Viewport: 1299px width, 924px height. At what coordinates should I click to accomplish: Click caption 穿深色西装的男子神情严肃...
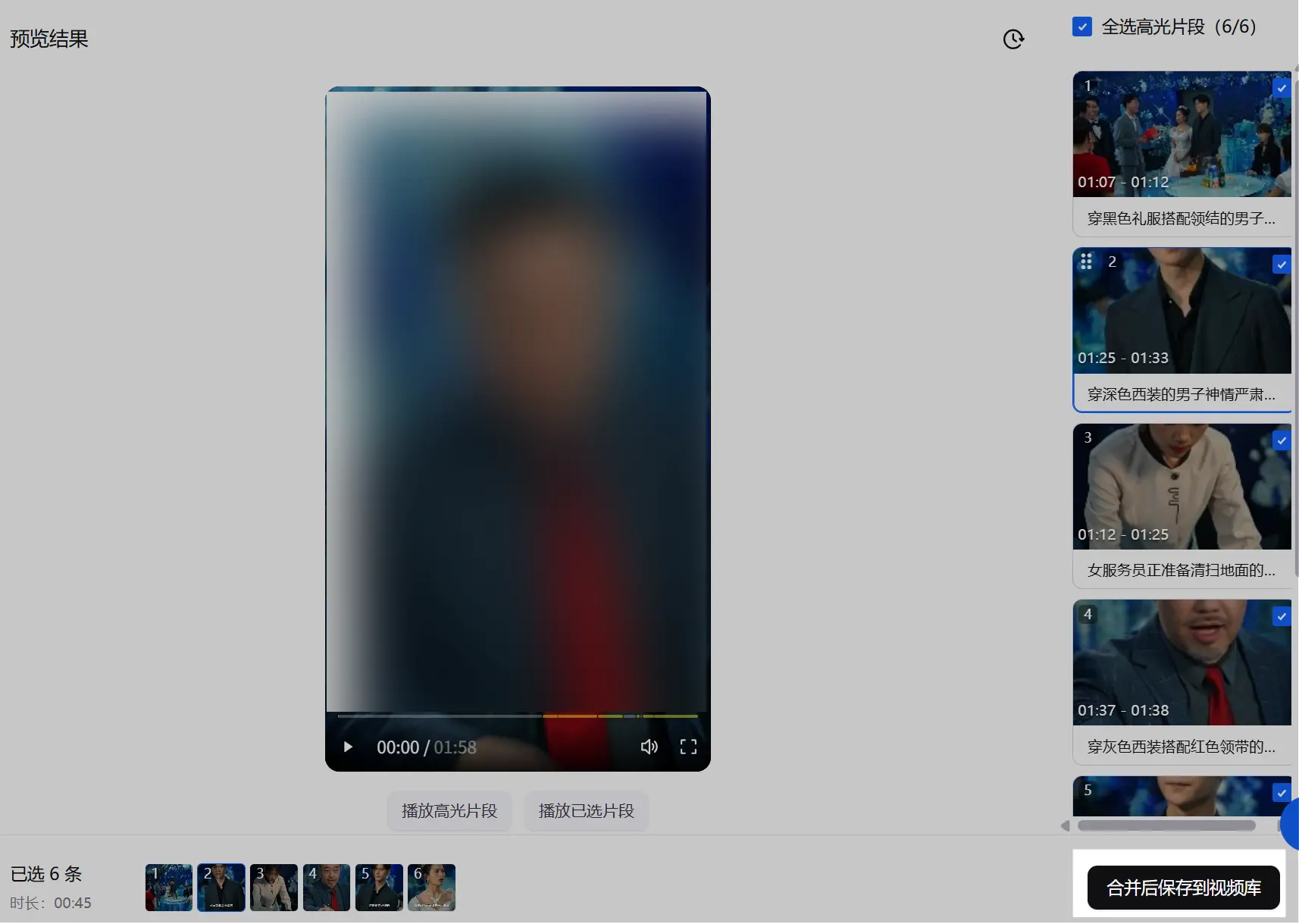[1182, 394]
